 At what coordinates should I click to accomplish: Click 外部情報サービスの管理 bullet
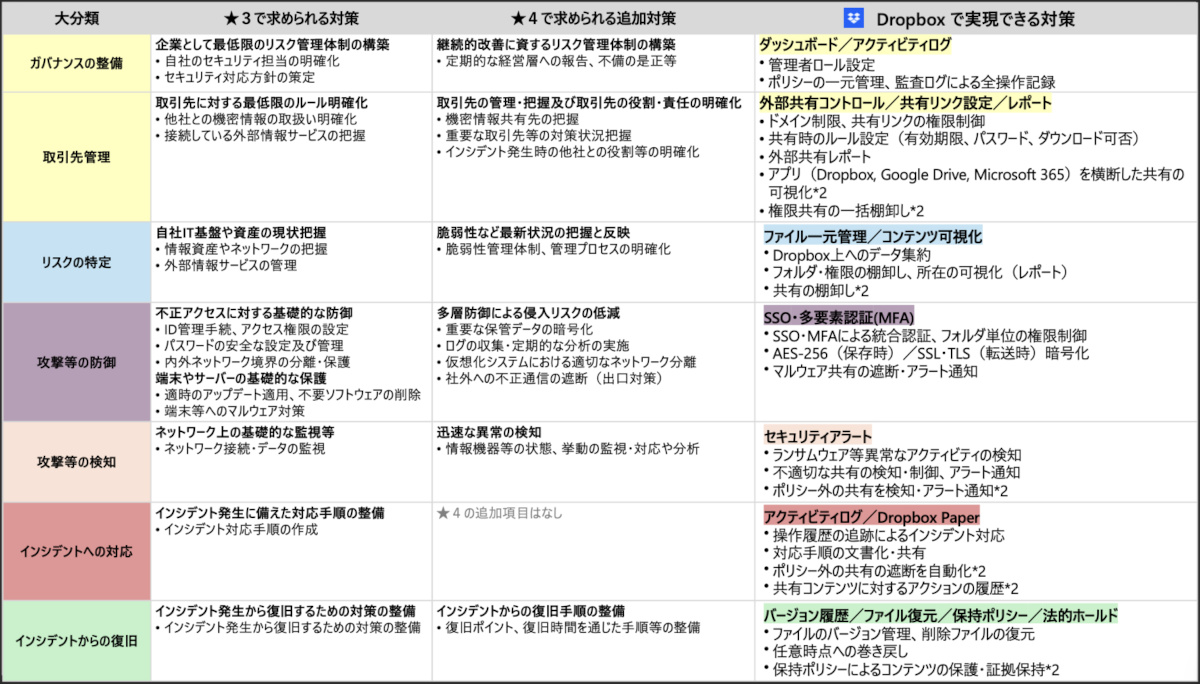[226, 265]
